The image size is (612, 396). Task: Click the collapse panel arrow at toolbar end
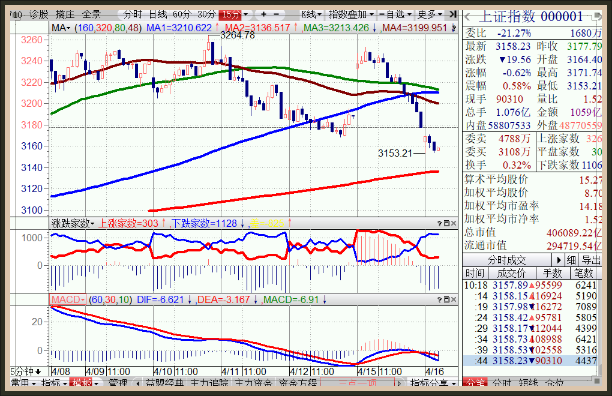(453, 14)
